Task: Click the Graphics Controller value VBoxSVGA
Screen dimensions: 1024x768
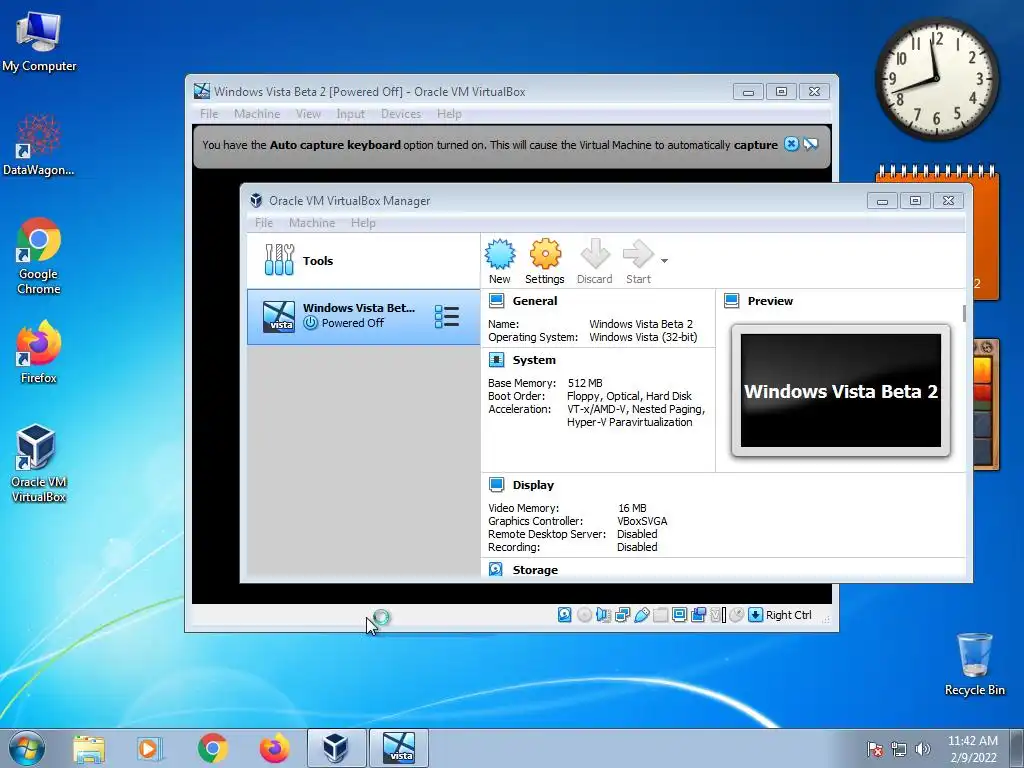Action: click(x=642, y=521)
